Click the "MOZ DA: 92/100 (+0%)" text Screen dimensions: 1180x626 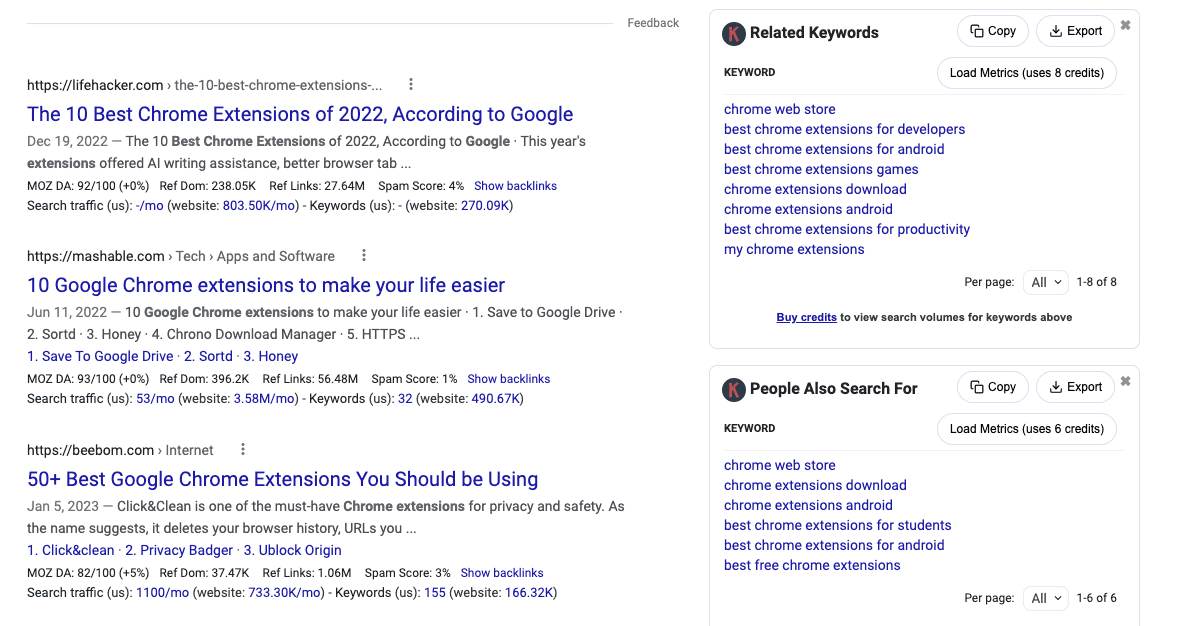pos(88,186)
